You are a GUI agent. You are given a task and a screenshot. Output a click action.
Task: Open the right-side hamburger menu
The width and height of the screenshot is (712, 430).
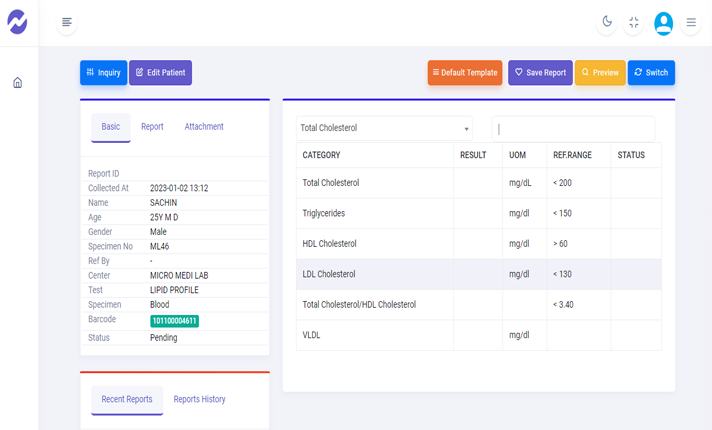point(691,22)
